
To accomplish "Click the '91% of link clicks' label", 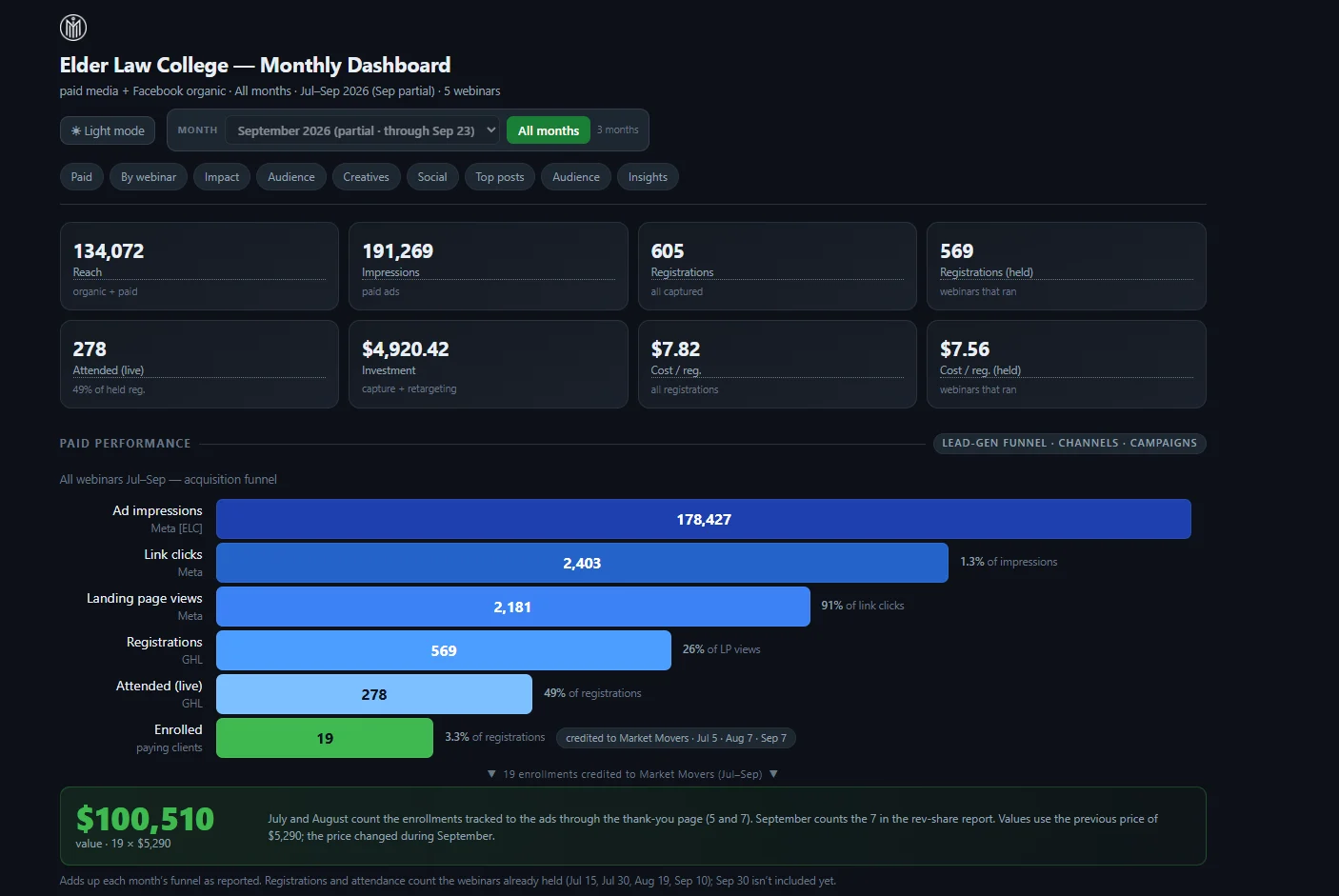I will click(863, 606).
